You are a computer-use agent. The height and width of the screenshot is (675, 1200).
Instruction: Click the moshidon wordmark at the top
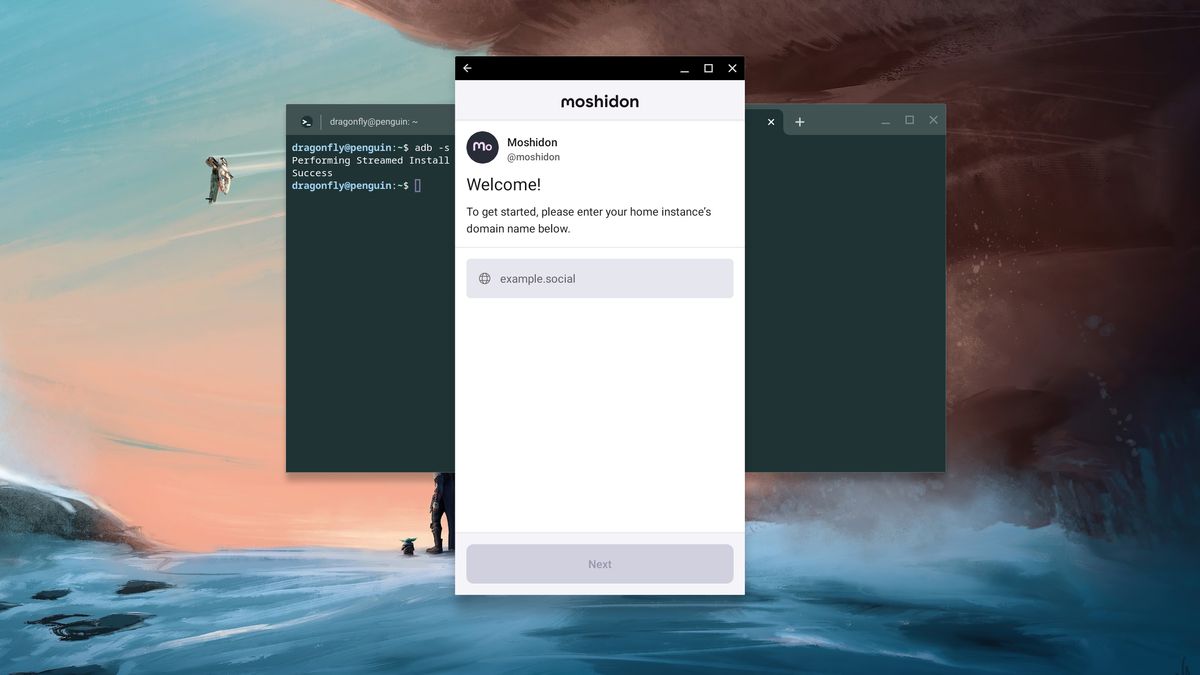pos(599,101)
